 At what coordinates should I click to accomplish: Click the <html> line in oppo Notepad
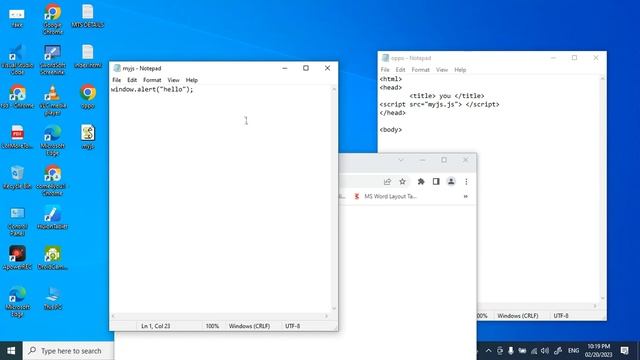[391, 79]
